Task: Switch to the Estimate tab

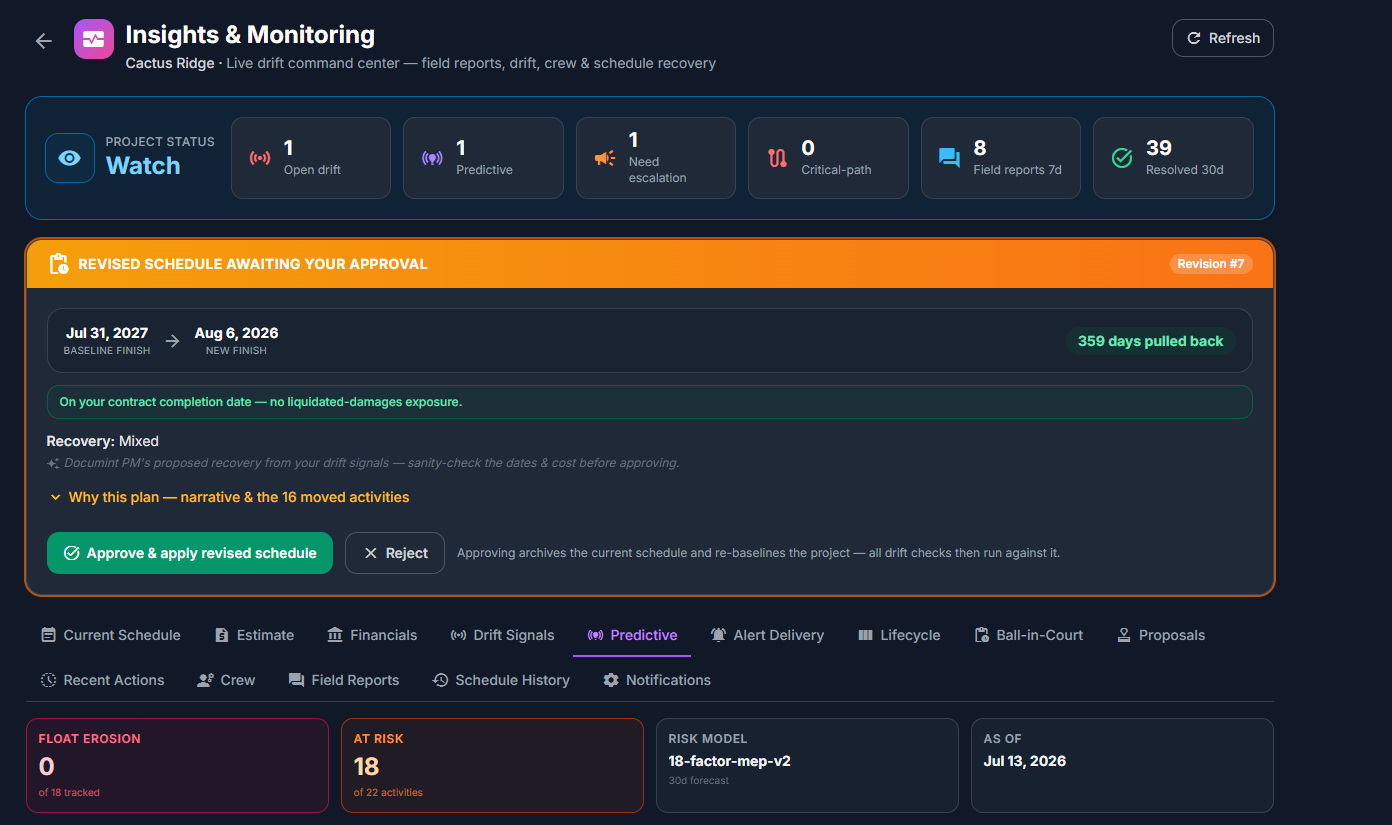Action: pyautogui.click(x=255, y=635)
